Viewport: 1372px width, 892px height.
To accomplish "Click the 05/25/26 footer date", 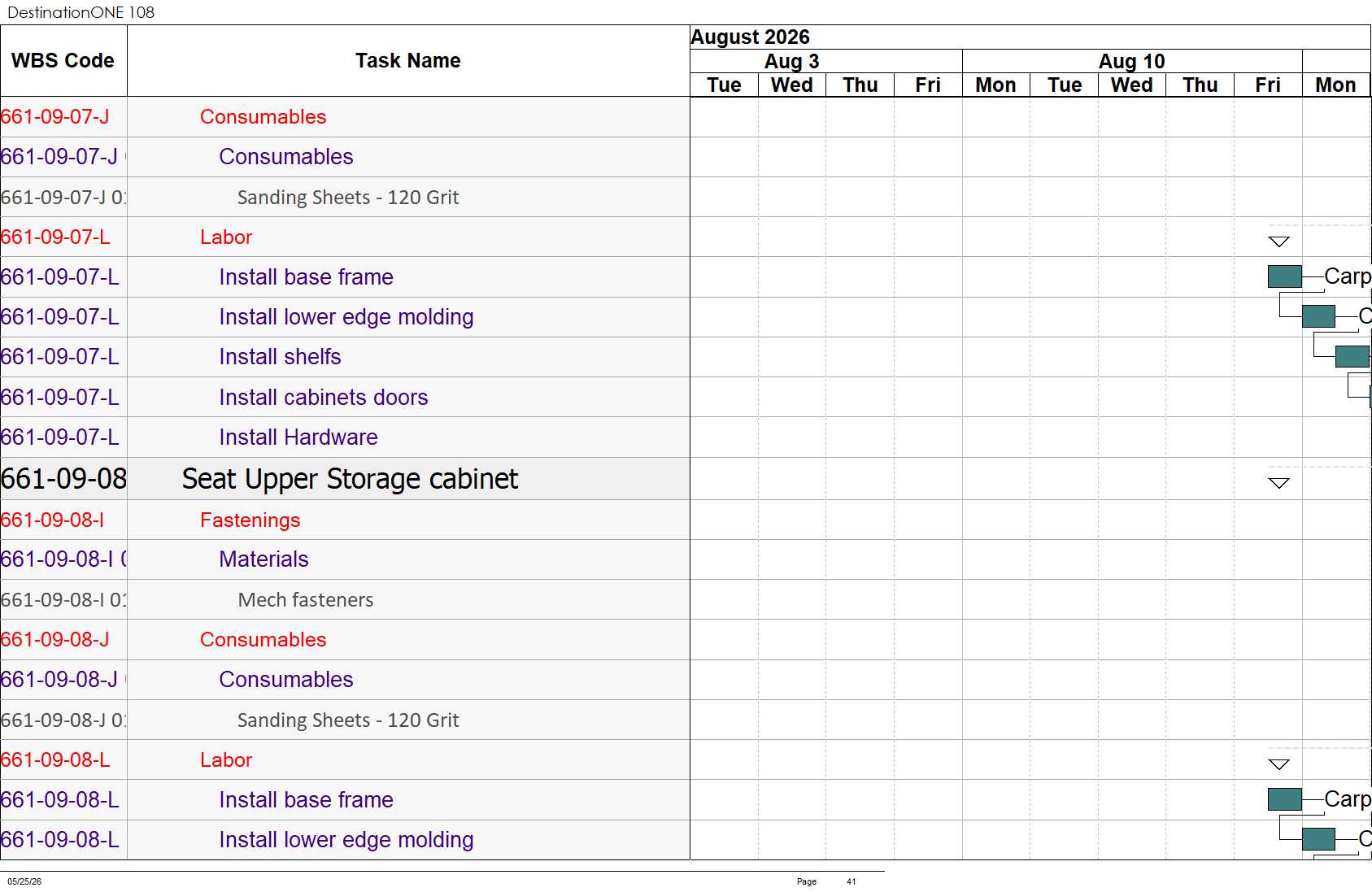I will (x=24, y=881).
